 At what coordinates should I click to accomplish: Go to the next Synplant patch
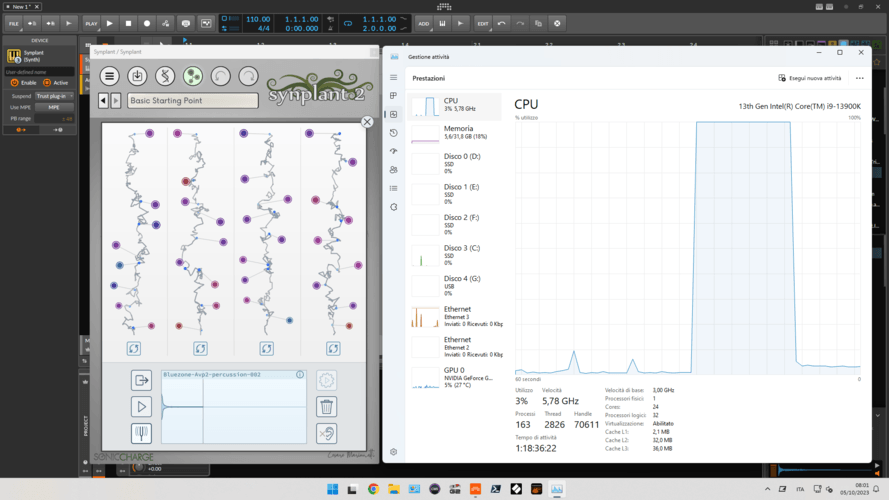(x=116, y=101)
